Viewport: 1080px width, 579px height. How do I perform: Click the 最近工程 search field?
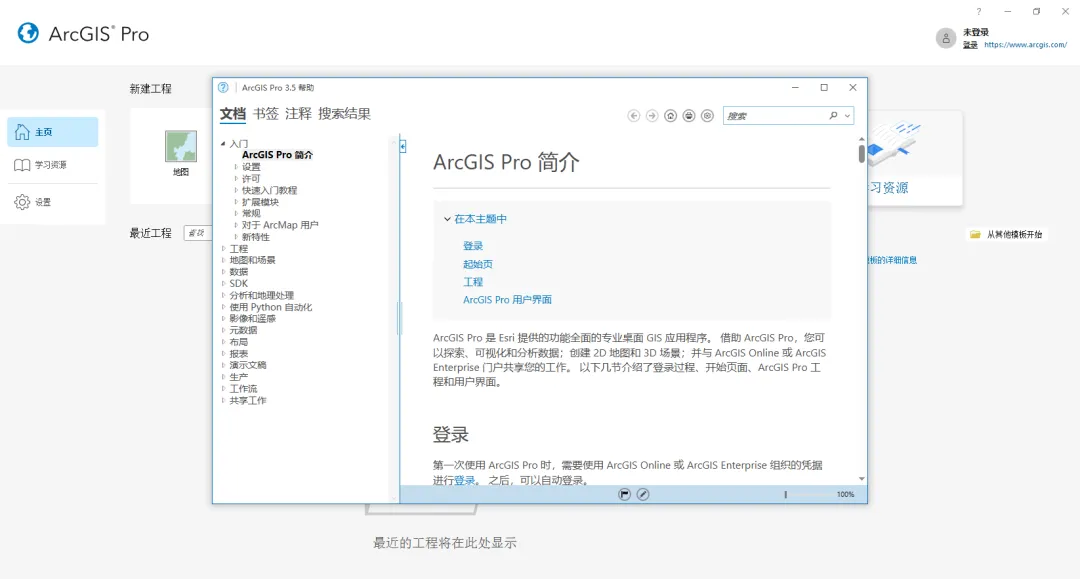pos(198,233)
